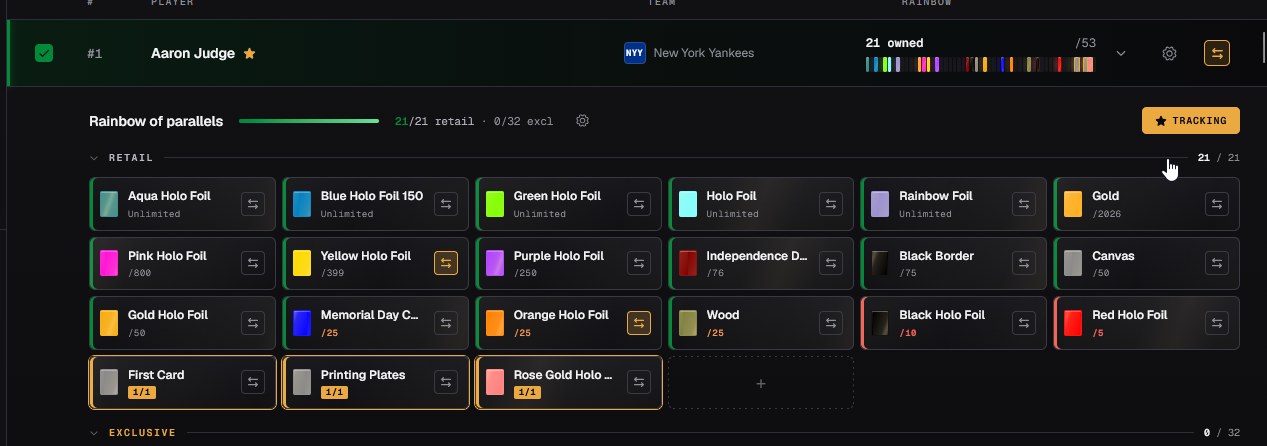Click swap icon on Holo Foil Unlimited card
The image size is (1267, 446).
click(x=831, y=204)
